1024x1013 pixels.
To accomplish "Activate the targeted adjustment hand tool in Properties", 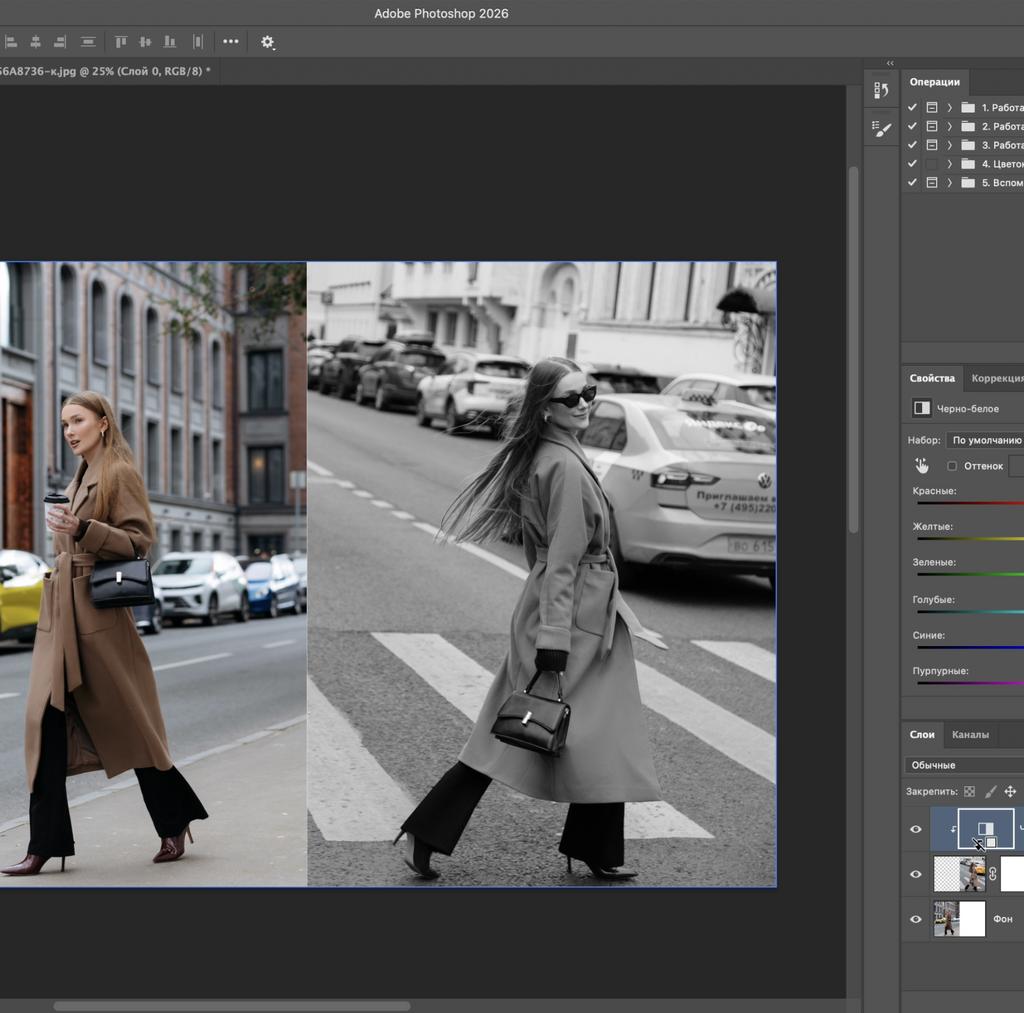I will (x=921, y=465).
